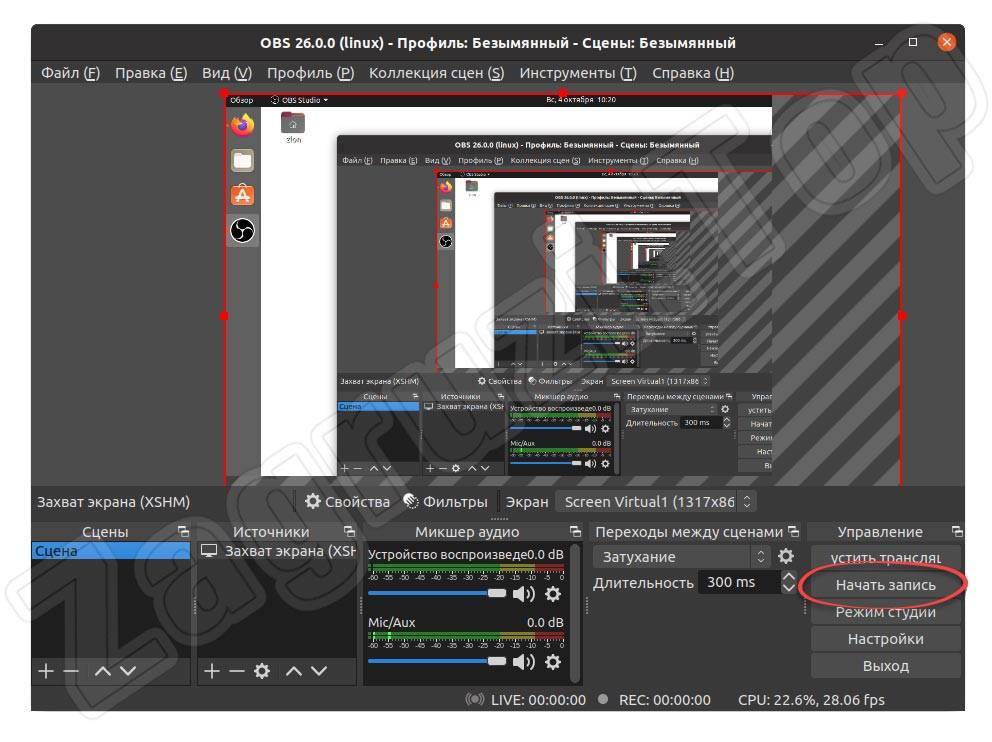This screenshot has height=742, width=992.
Task: Open Filters (Фильтры) for selected source
Action: (x=445, y=502)
